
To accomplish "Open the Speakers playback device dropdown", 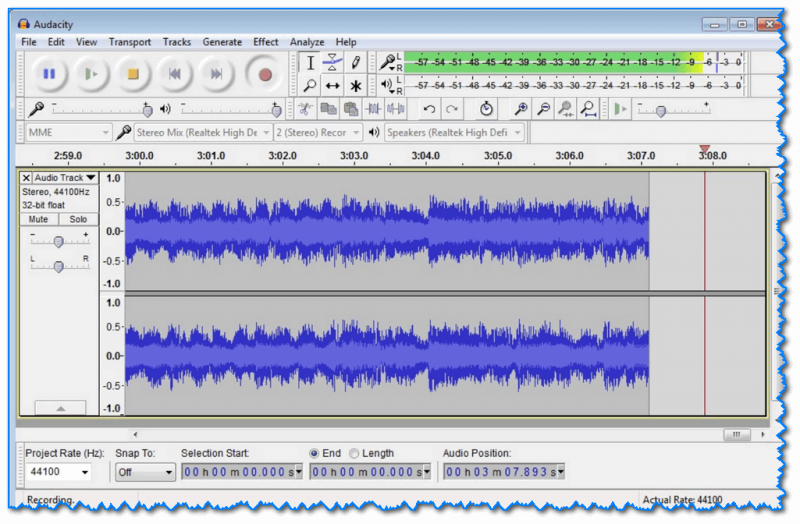I will [x=454, y=133].
